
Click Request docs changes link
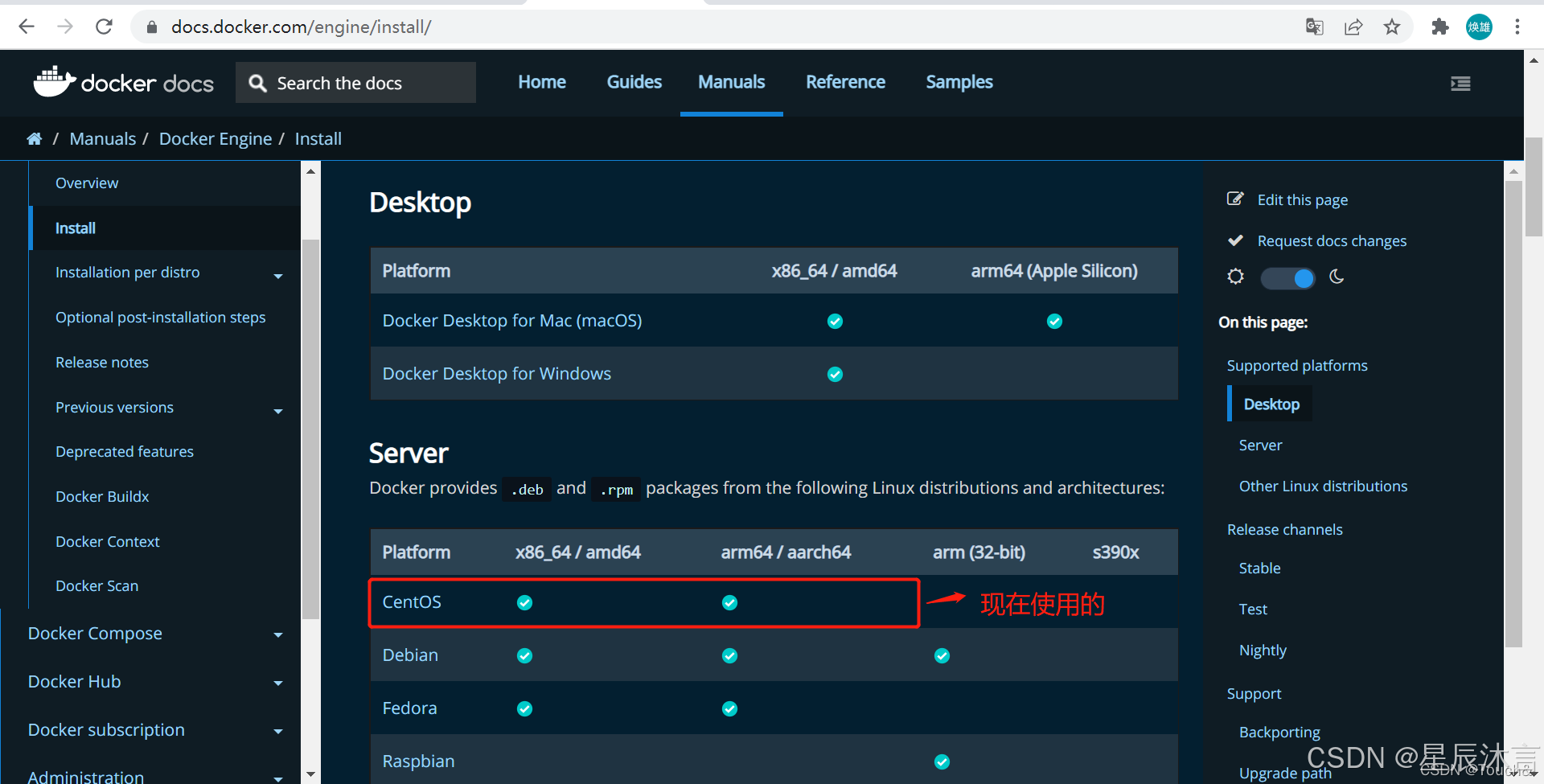pos(1332,241)
